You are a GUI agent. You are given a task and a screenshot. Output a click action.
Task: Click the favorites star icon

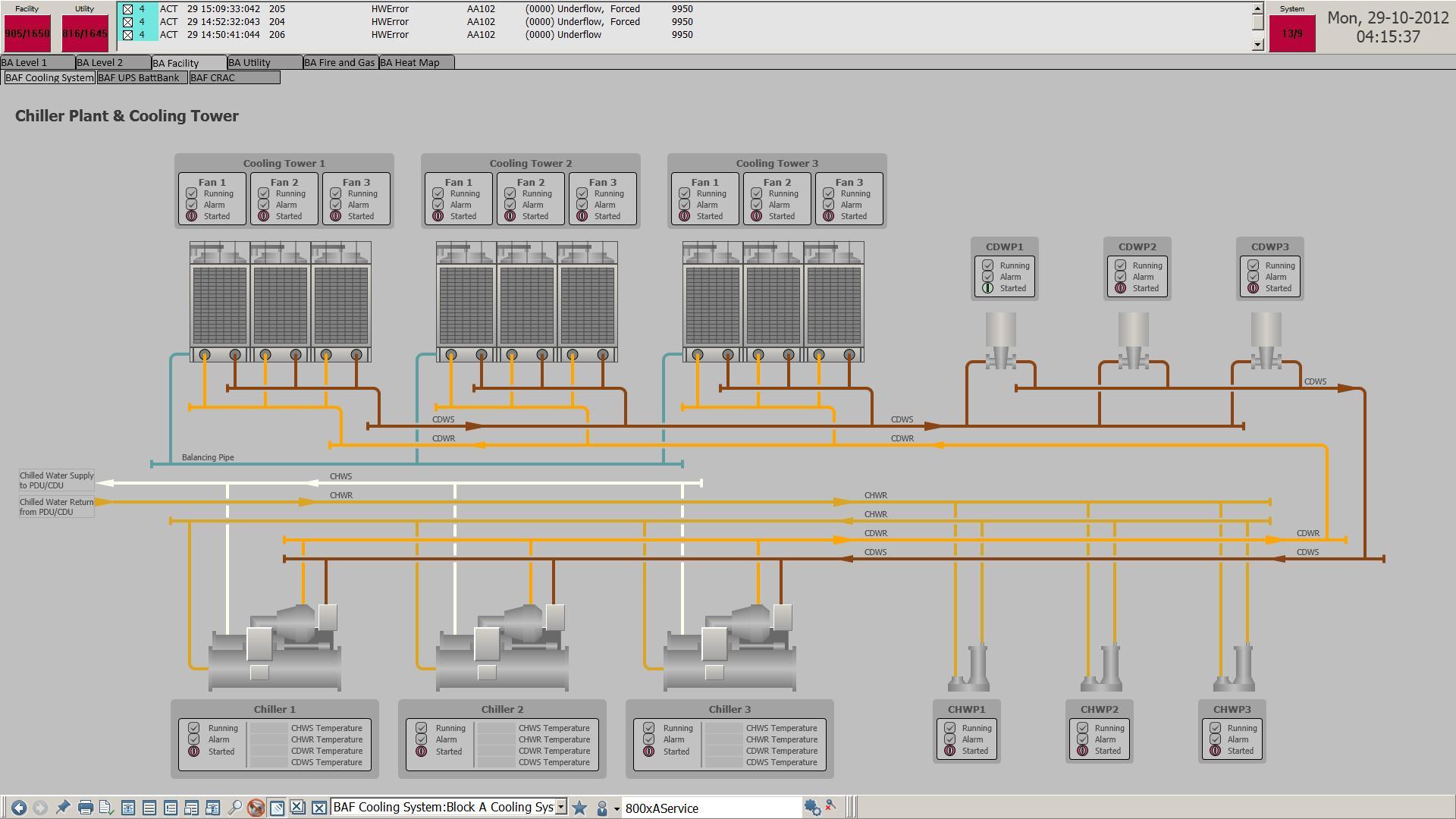(579, 808)
